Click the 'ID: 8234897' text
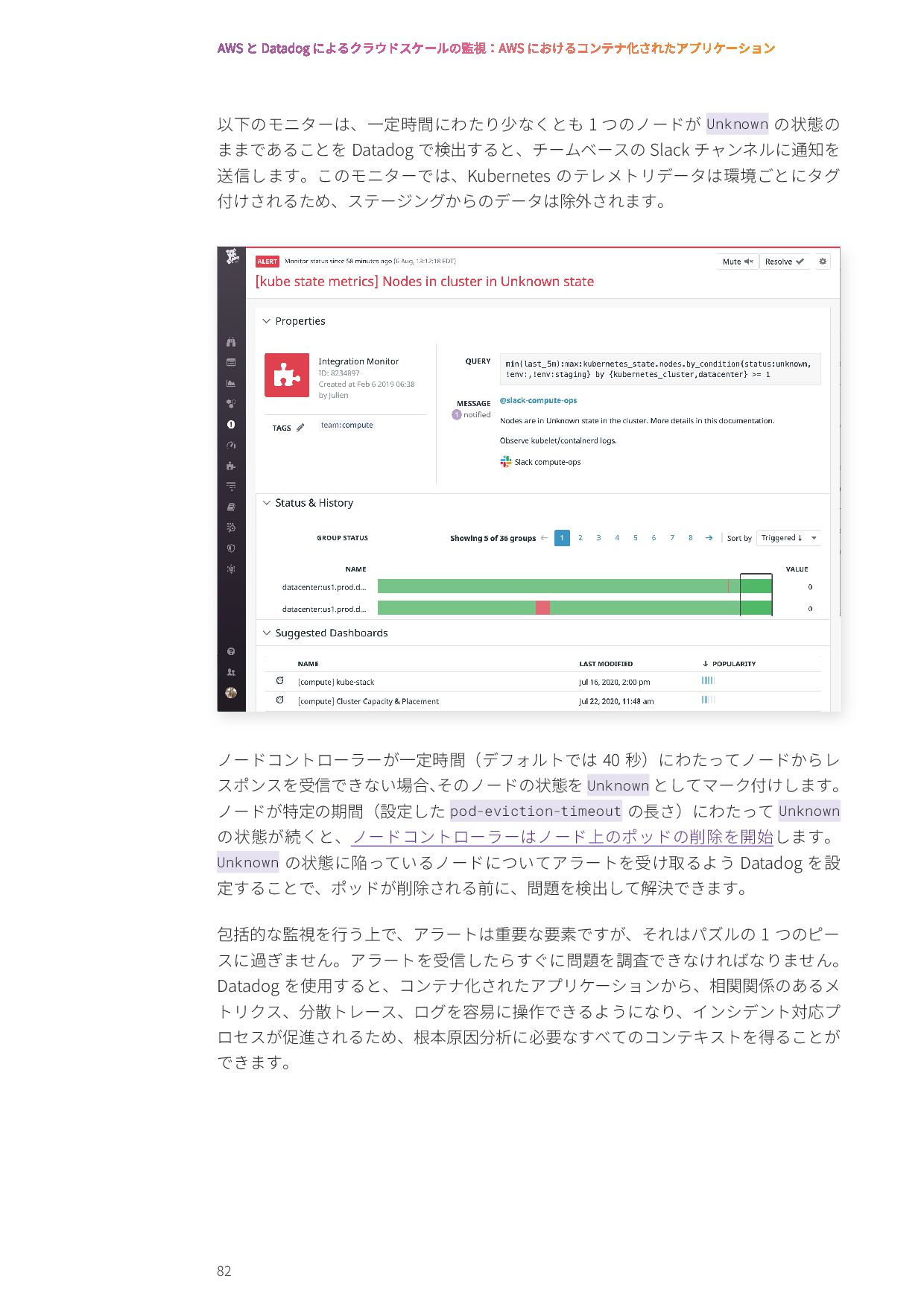Image resolution: width=924 pixels, height=1307 pixels. (x=339, y=373)
